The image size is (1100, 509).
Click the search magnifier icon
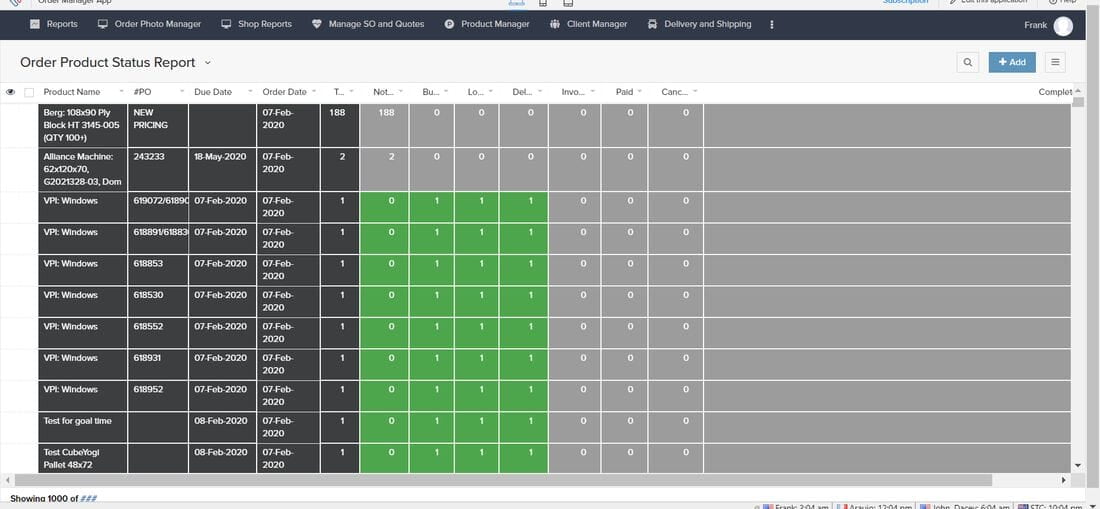click(967, 62)
